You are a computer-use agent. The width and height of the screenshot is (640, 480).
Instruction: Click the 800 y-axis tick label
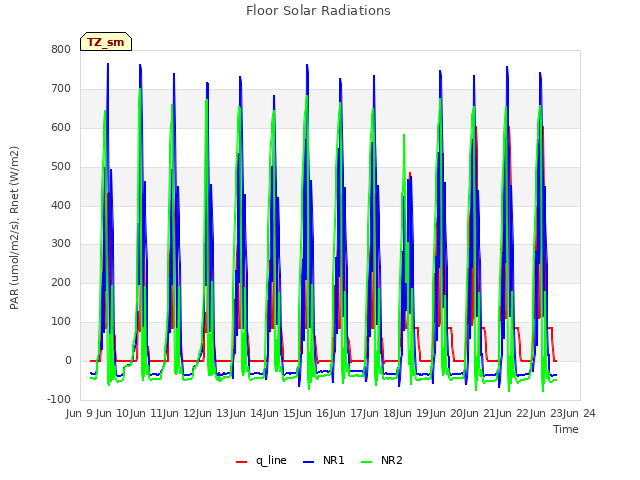tap(61, 49)
